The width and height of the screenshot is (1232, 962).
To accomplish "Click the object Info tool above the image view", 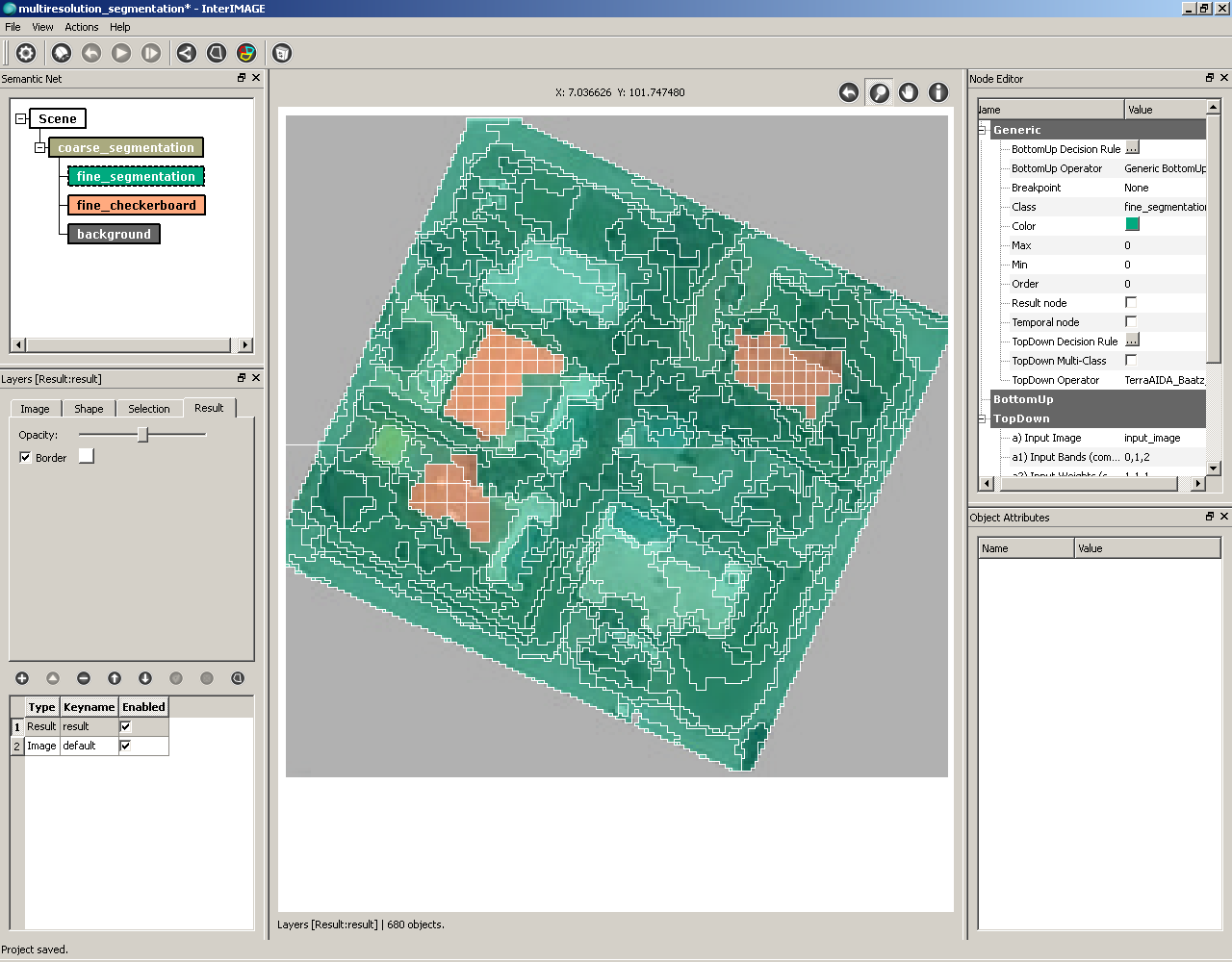I will [937, 91].
